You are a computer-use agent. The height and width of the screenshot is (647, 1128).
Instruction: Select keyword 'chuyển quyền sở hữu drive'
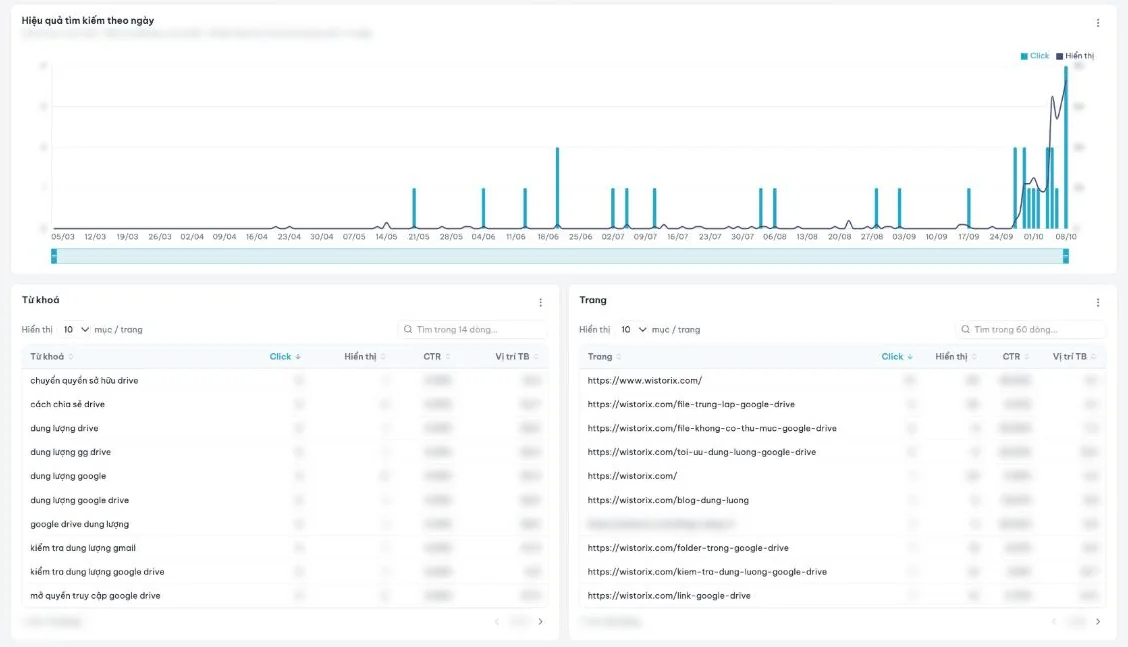click(x=84, y=380)
